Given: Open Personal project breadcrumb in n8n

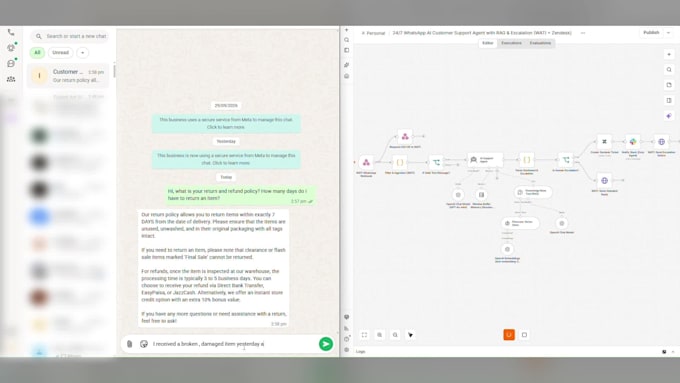Looking at the screenshot, I should (x=373, y=33).
